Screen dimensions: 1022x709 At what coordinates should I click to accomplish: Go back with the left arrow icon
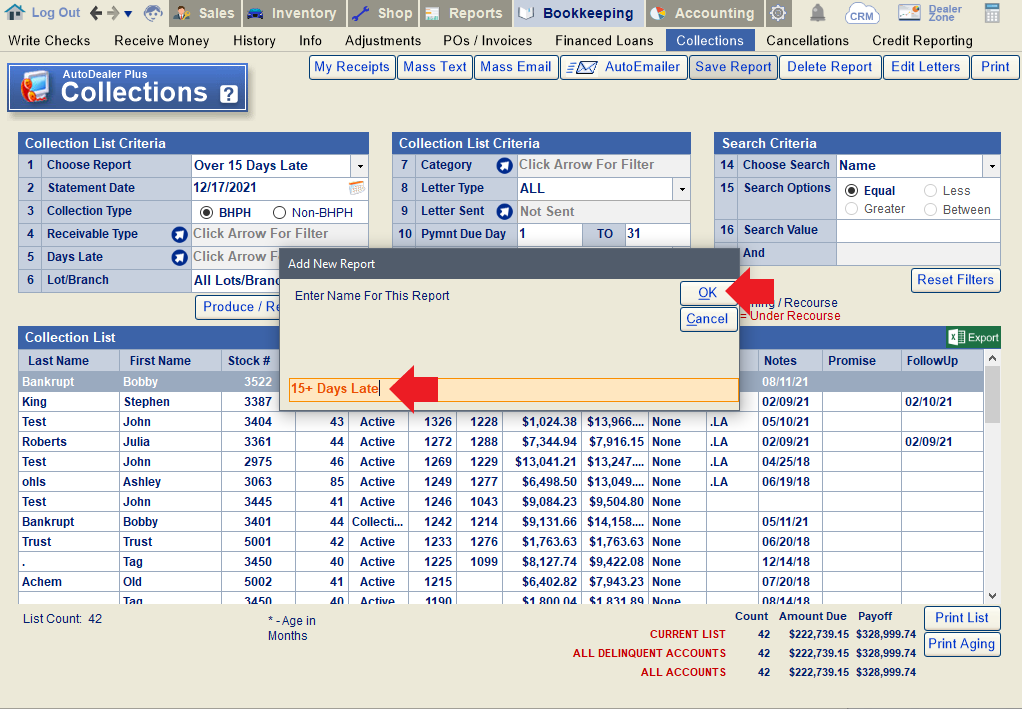pyautogui.click(x=96, y=12)
